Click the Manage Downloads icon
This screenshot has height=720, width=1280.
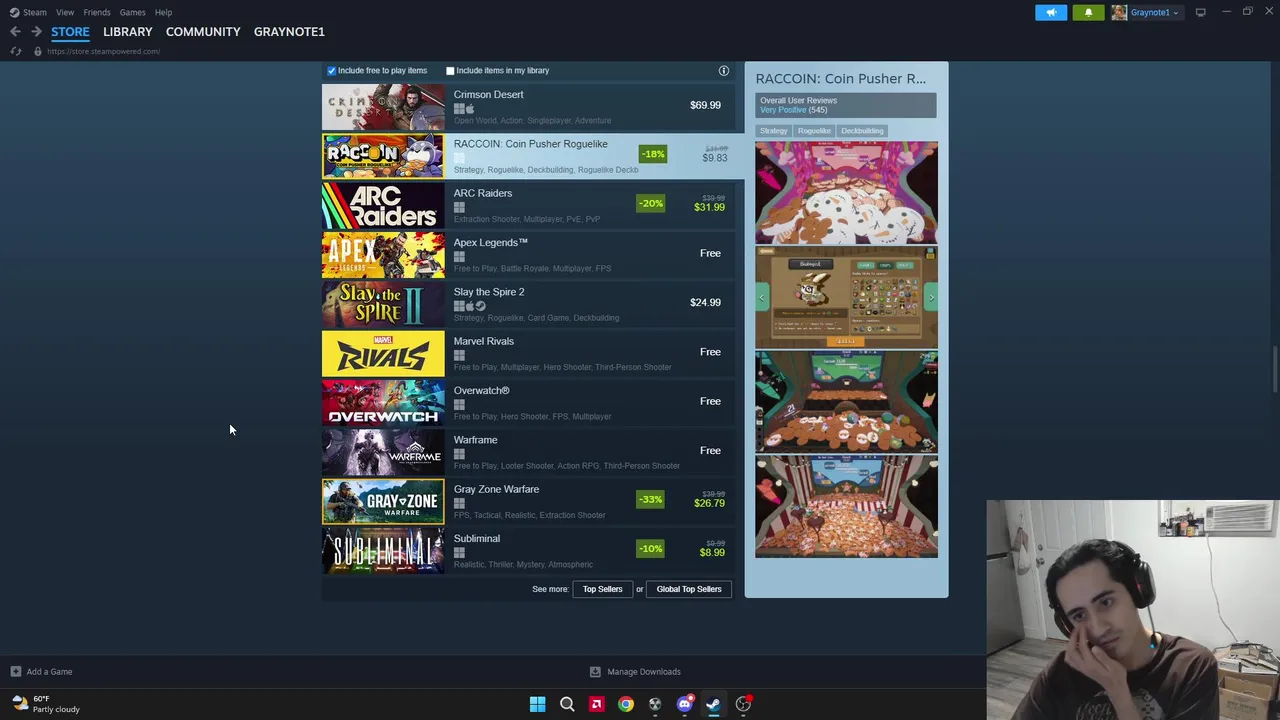pos(595,672)
